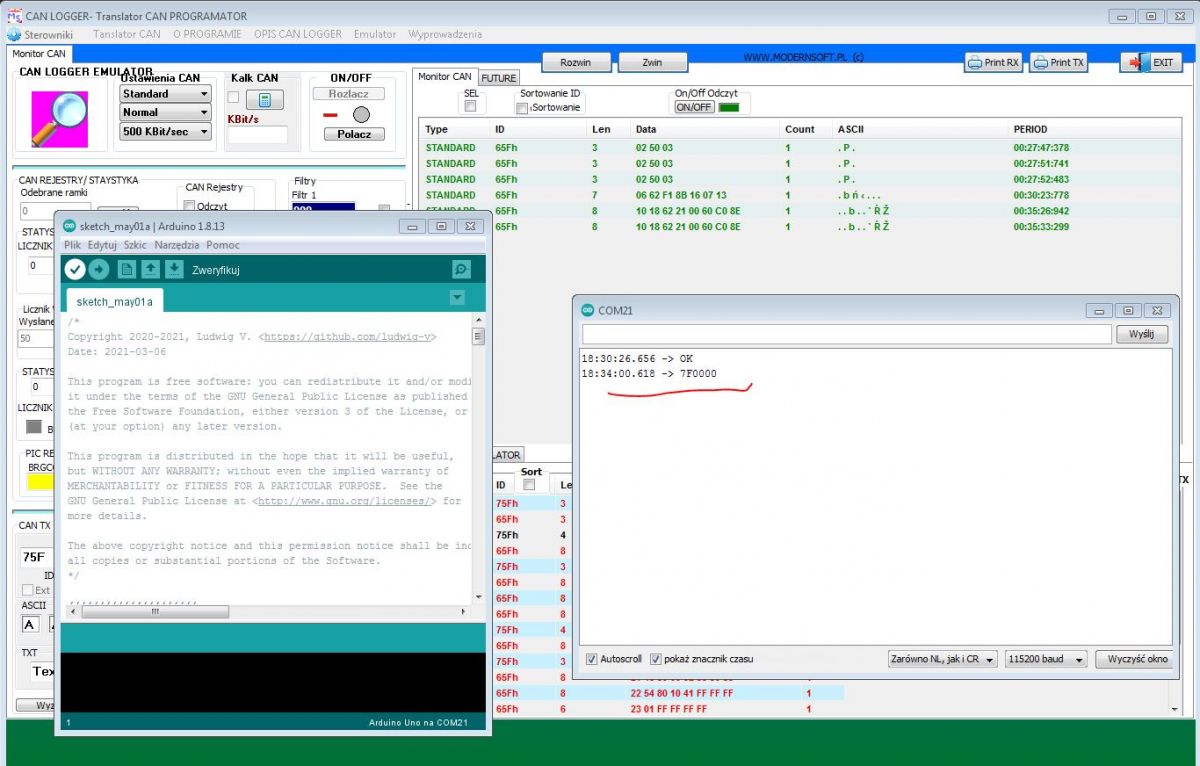Screen dimensions: 1200x766
Task: Toggle the 'pokaż znacznik czasu' checkbox
Action: coord(656,659)
